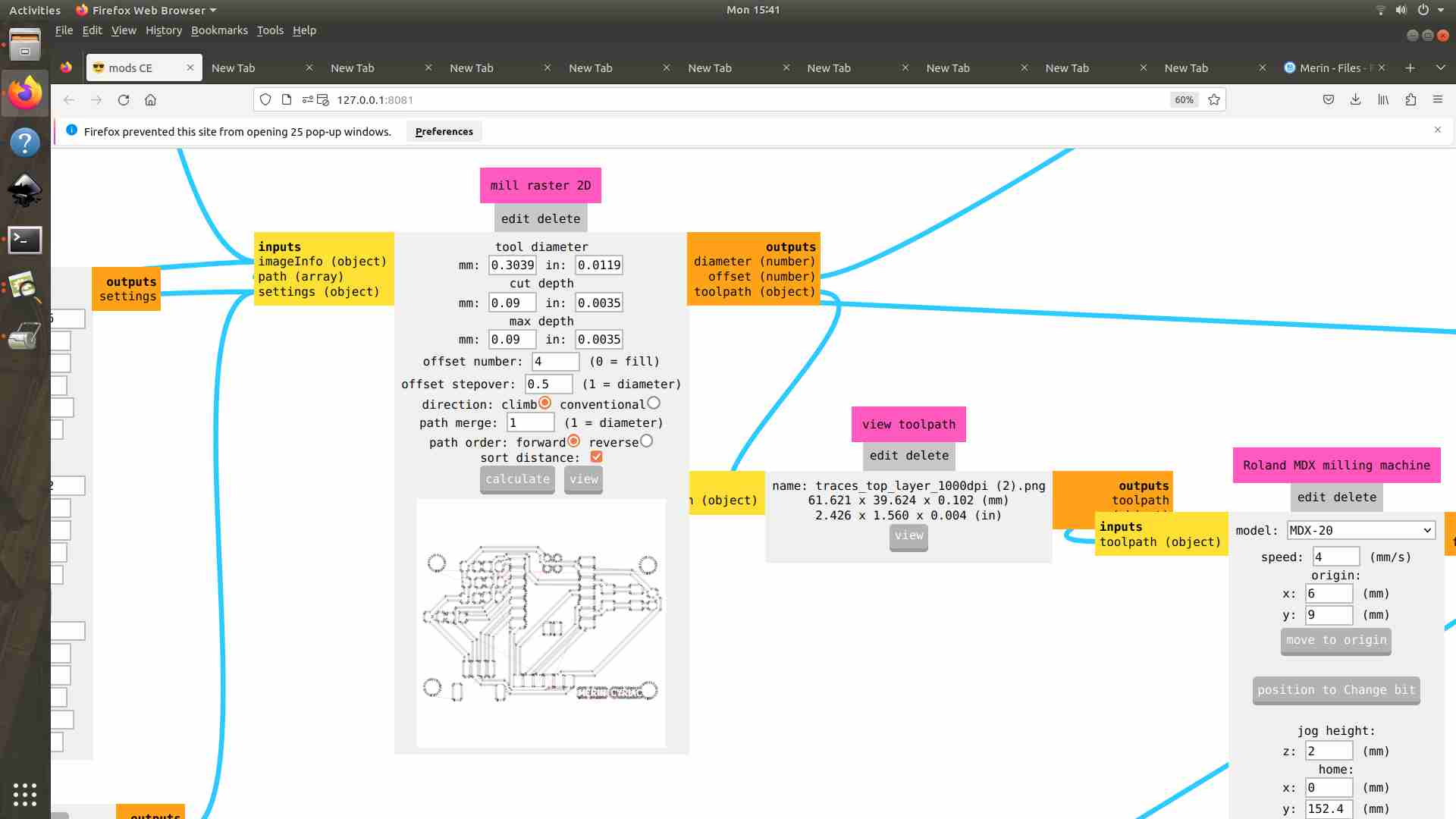1456x819 pixels.
Task: Save page to Pocket
Action: coord(1329,99)
